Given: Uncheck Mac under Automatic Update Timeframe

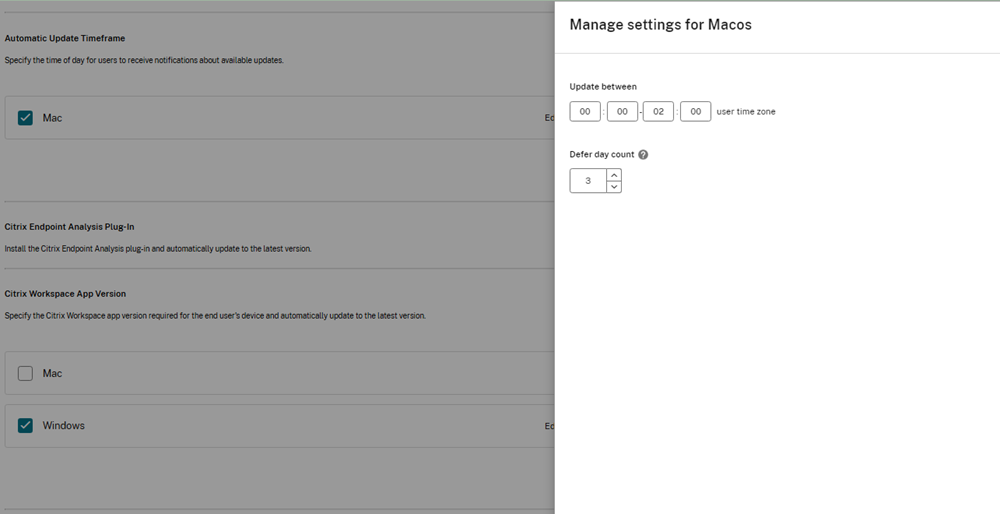Looking at the screenshot, I should [25, 118].
